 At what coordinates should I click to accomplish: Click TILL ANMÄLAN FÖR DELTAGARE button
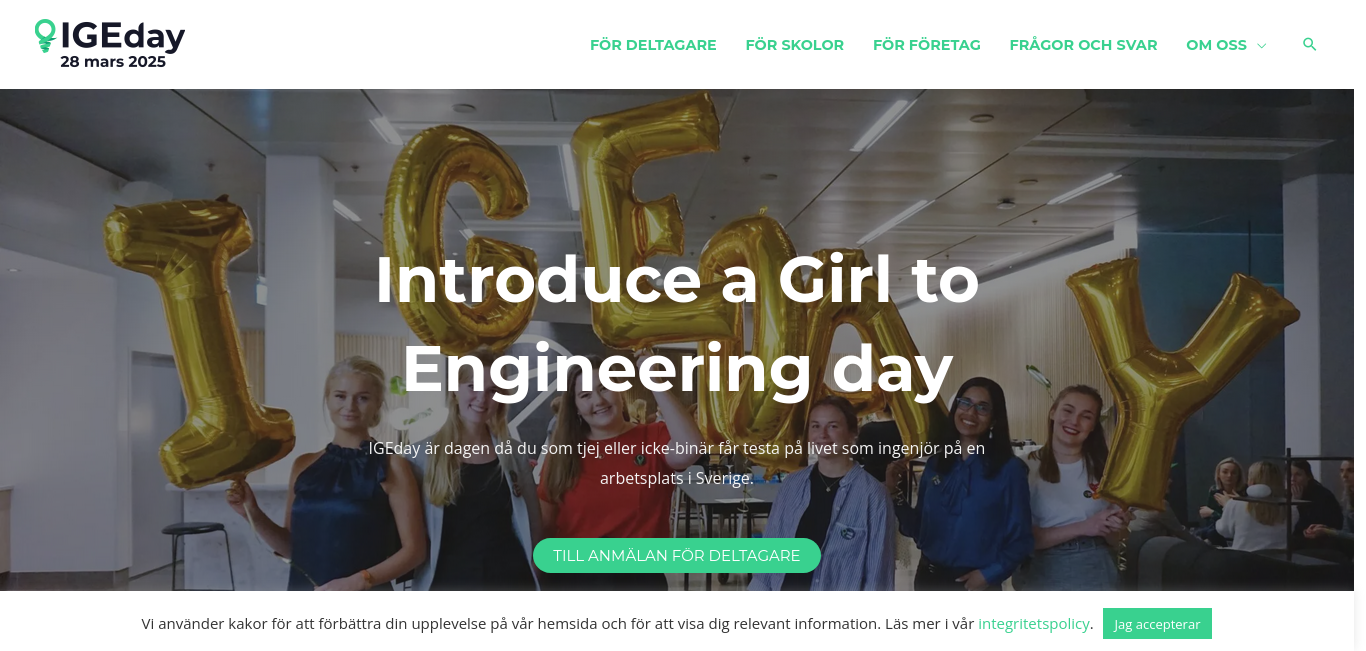pos(677,555)
